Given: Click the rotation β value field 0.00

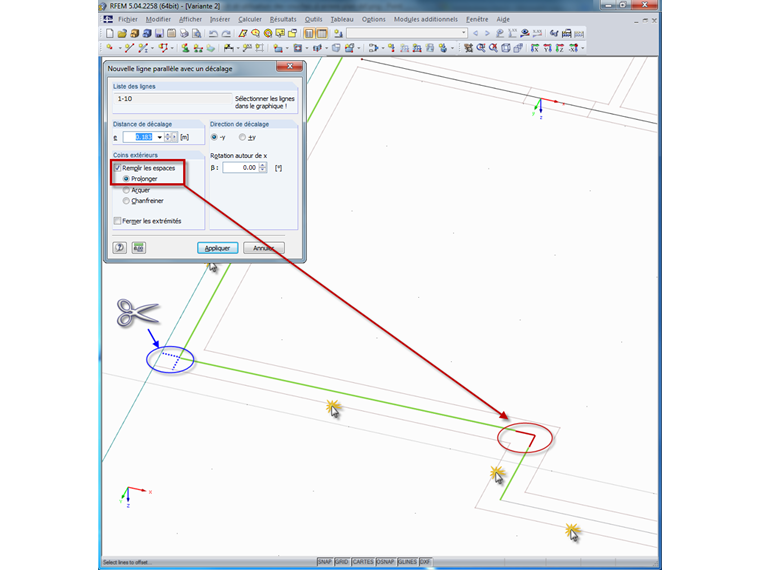Looking at the screenshot, I should coord(241,167).
